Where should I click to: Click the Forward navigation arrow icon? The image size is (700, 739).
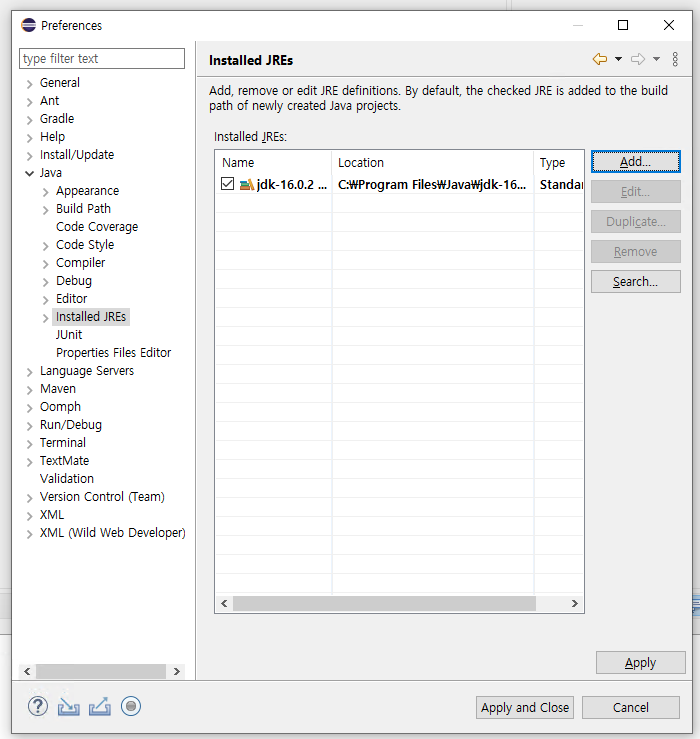click(x=637, y=60)
